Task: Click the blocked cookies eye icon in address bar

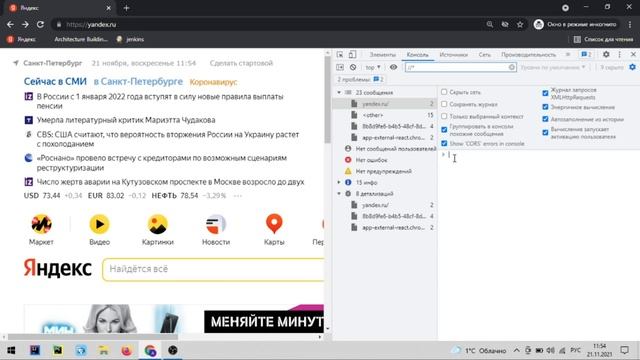Action: 505,24
